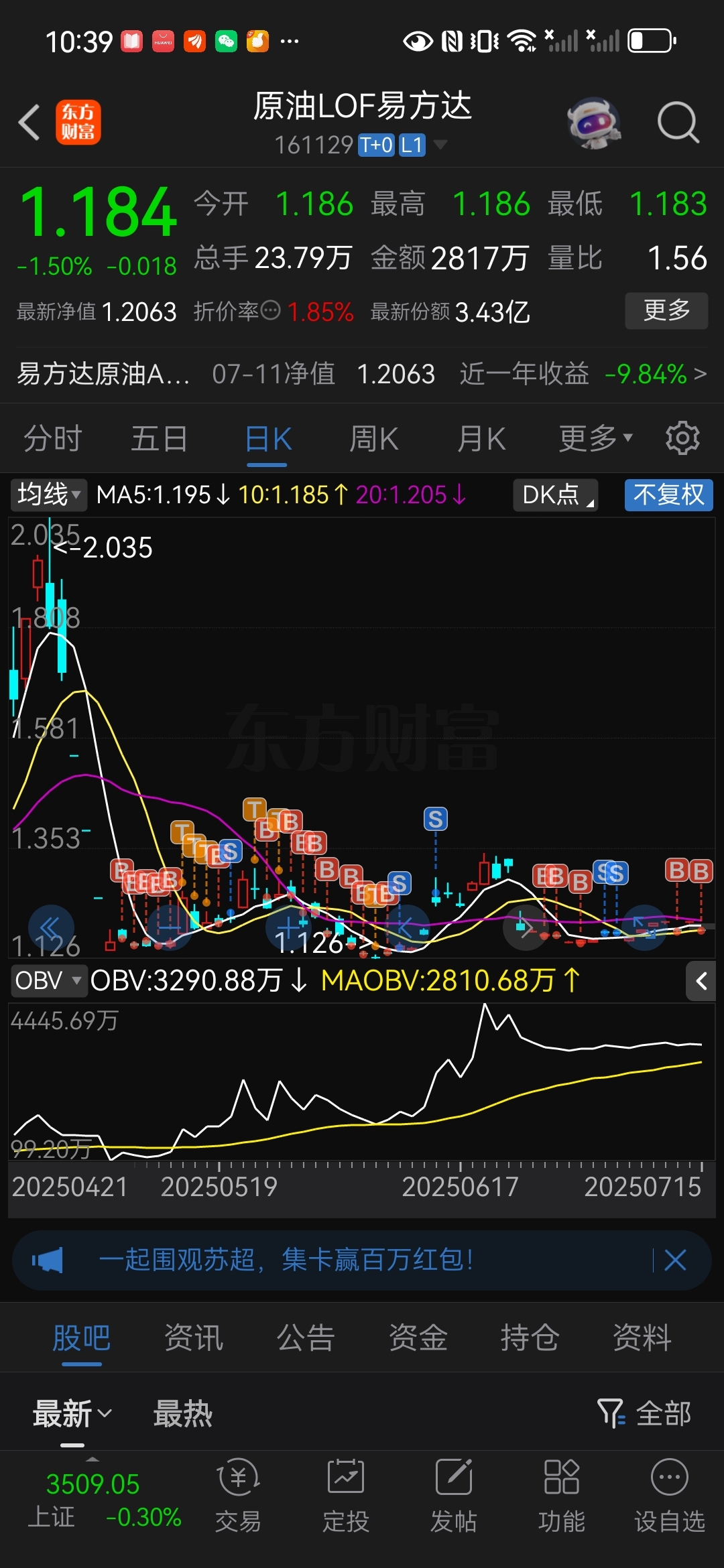
Task: Switch to the 分时 chart tab
Action: (x=52, y=439)
